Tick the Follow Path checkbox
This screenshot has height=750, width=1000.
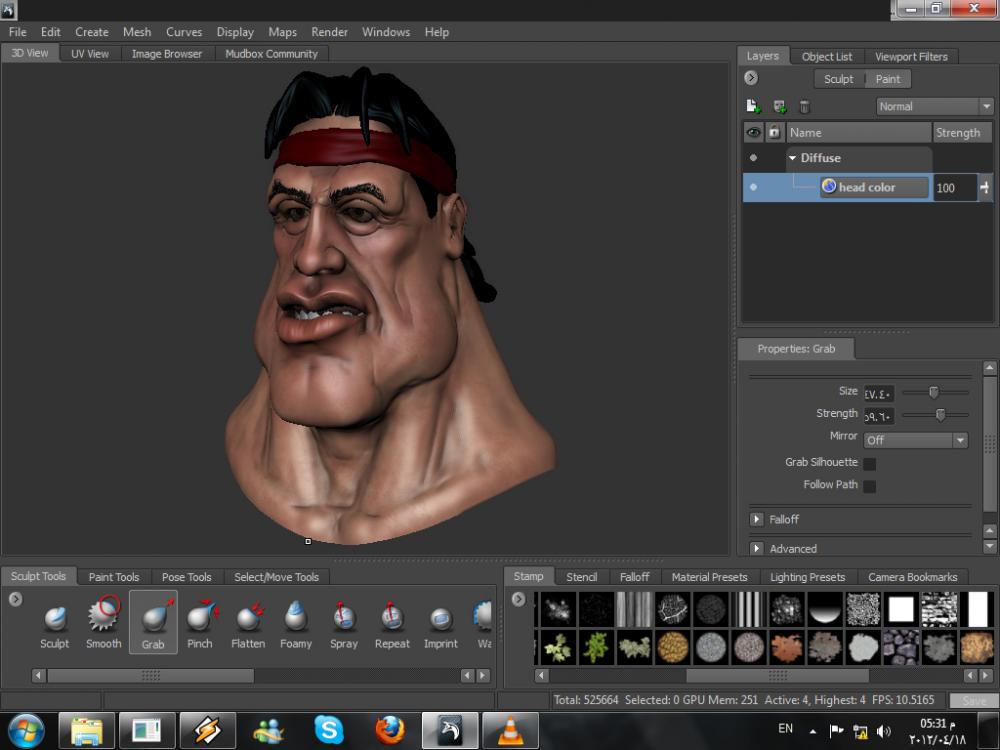(x=869, y=486)
